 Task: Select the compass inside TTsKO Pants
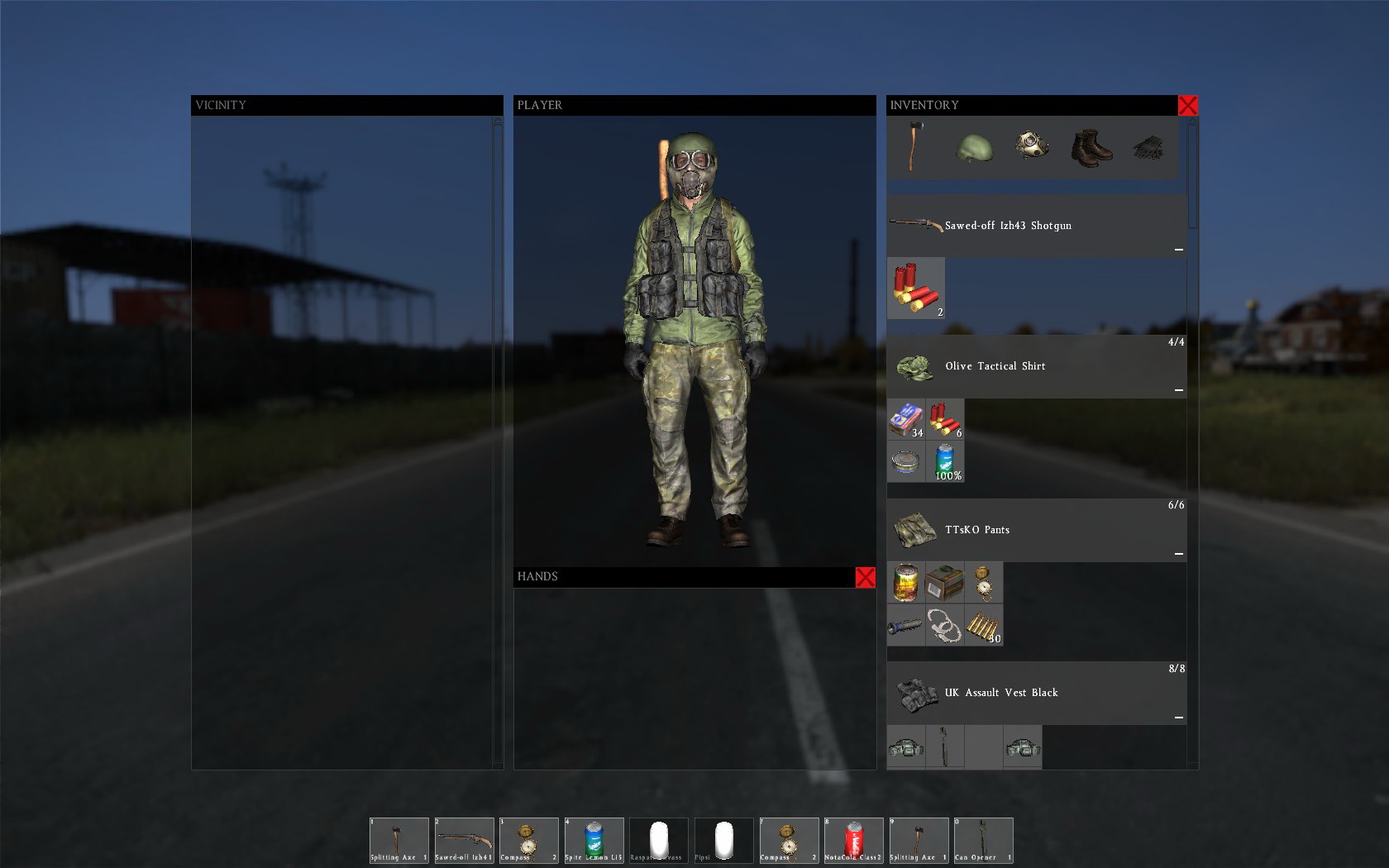pos(984,583)
